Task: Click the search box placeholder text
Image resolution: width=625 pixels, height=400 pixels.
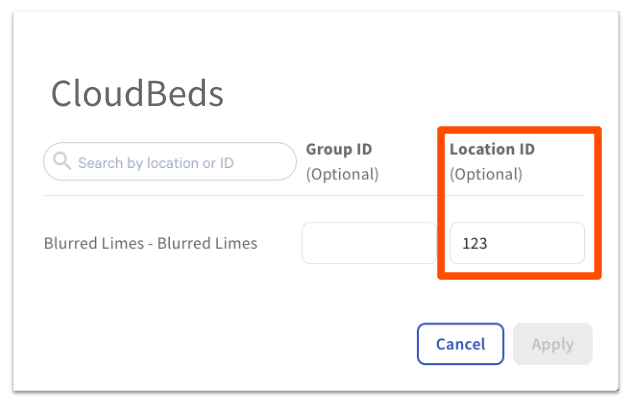Action: tap(155, 162)
